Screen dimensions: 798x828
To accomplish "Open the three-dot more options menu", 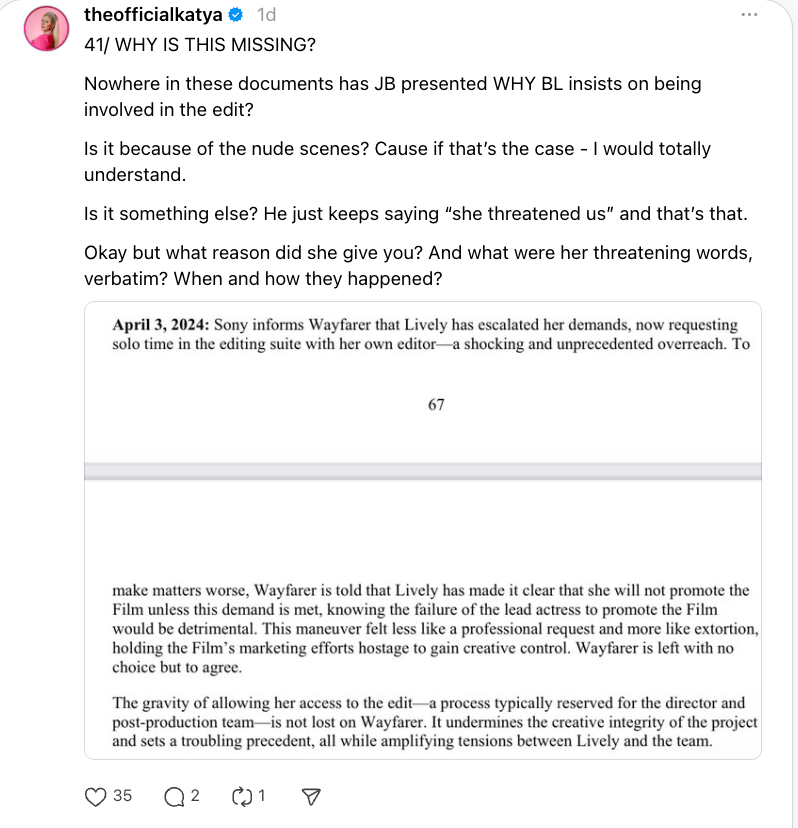I will pos(749,16).
